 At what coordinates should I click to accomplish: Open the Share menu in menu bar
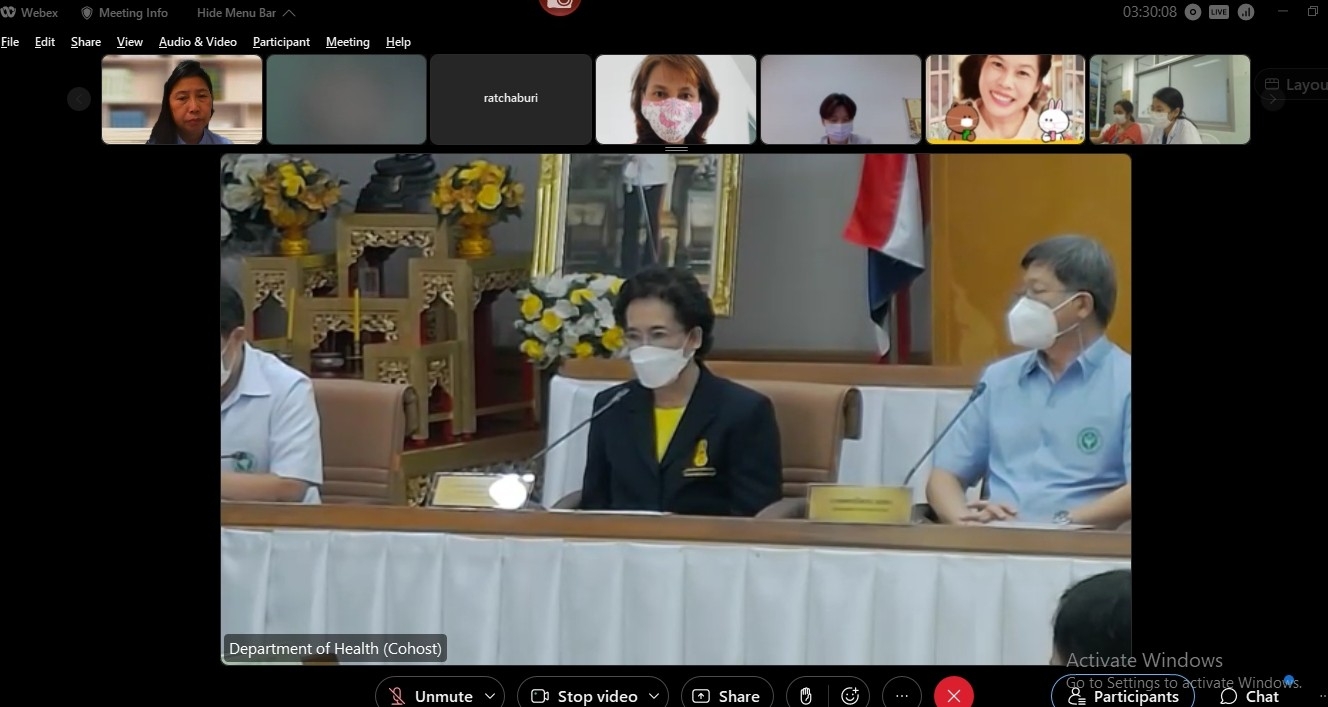point(86,42)
